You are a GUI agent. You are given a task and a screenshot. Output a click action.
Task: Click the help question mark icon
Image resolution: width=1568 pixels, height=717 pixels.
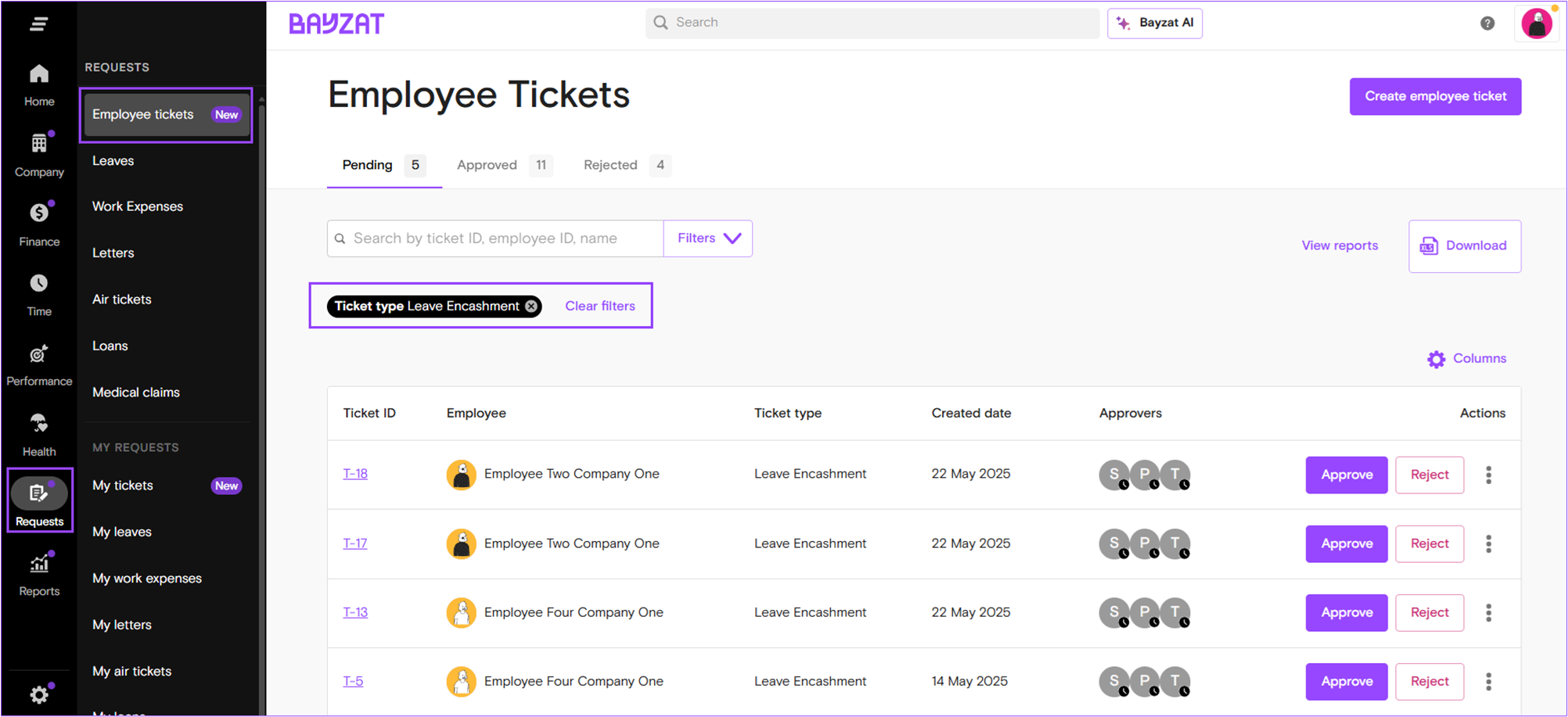pos(1486,23)
